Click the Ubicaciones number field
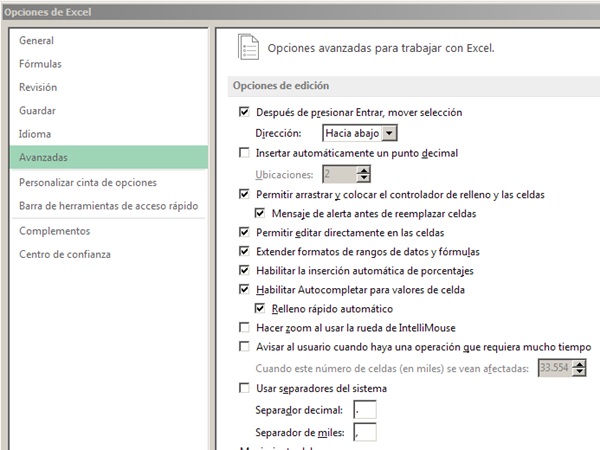 [x=340, y=174]
